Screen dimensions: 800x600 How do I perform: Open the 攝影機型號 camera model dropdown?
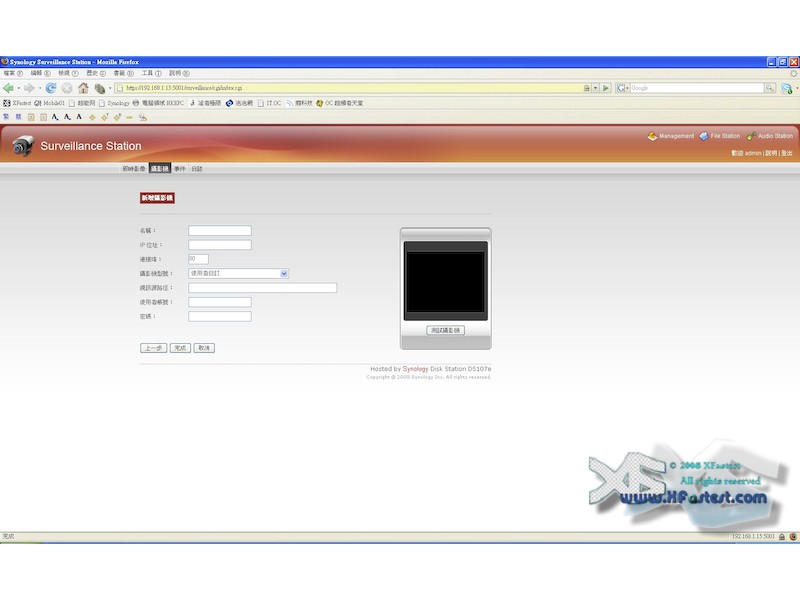[x=284, y=273]
